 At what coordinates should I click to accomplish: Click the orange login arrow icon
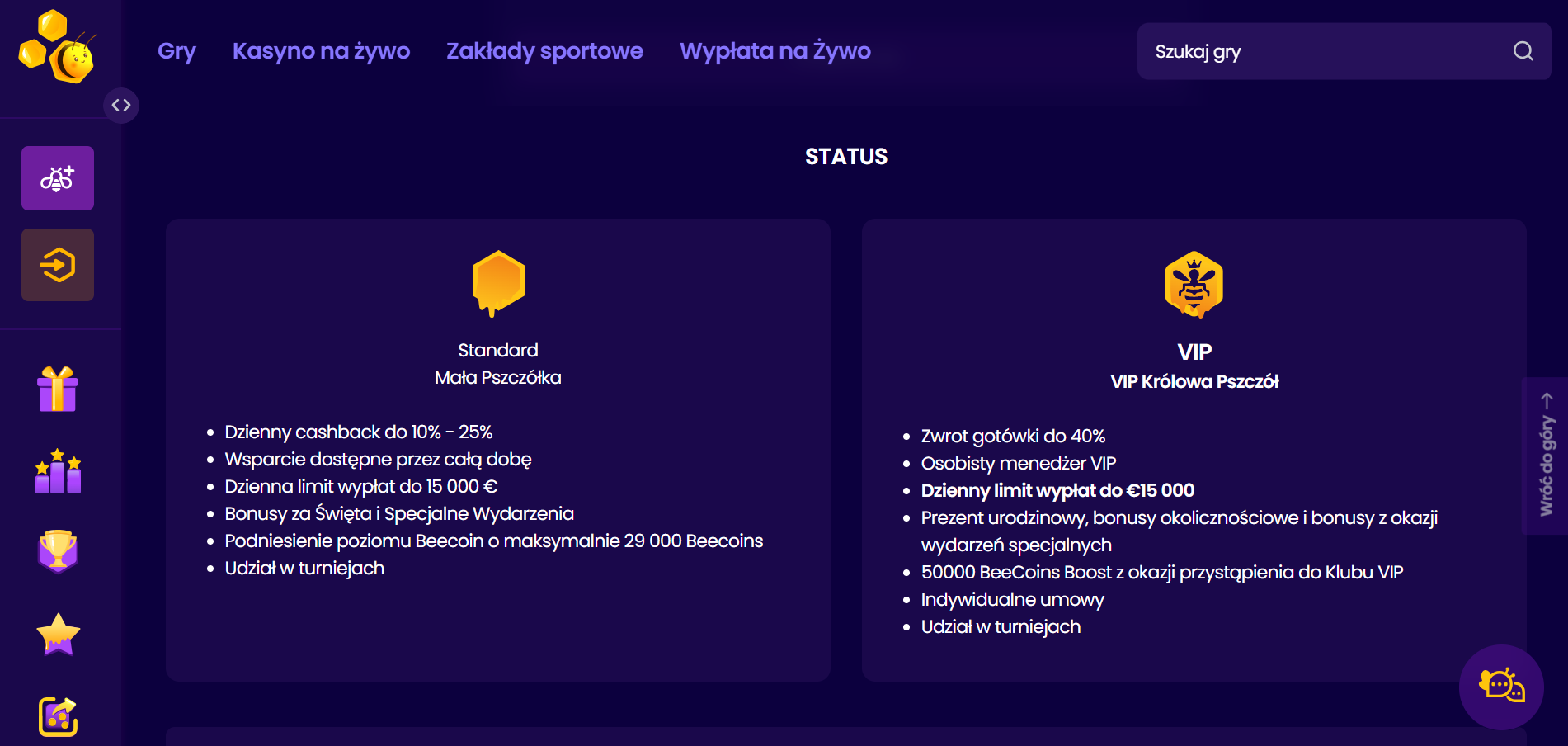click(x=58, y=265)
